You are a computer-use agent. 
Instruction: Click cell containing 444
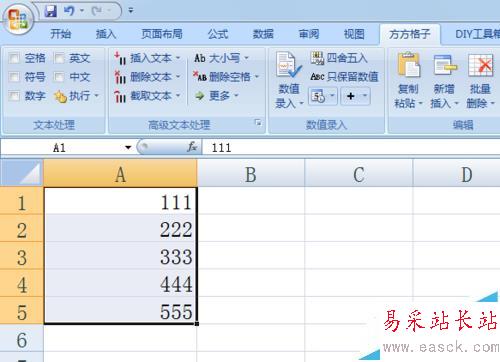[120, 284]
